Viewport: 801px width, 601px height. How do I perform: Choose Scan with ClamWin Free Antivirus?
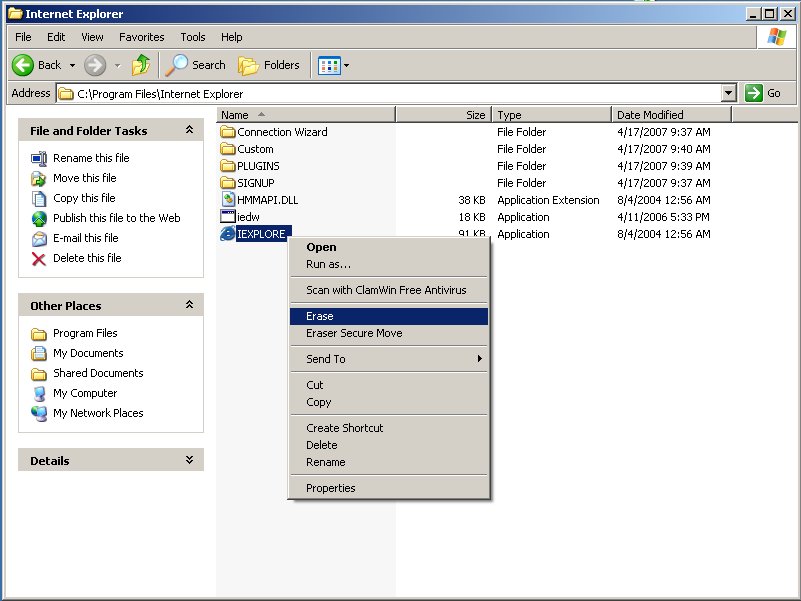389,290
